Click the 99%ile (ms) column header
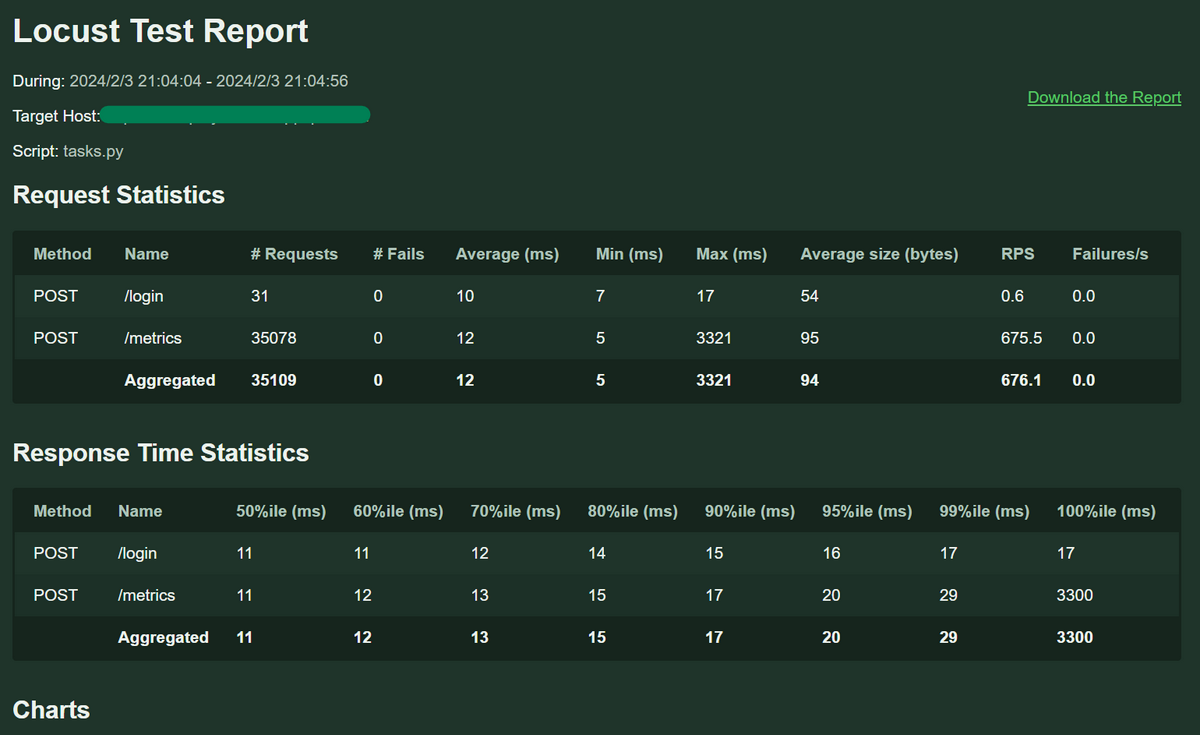This screenshot has height=735, width=1200. click(x=984, y=511)
